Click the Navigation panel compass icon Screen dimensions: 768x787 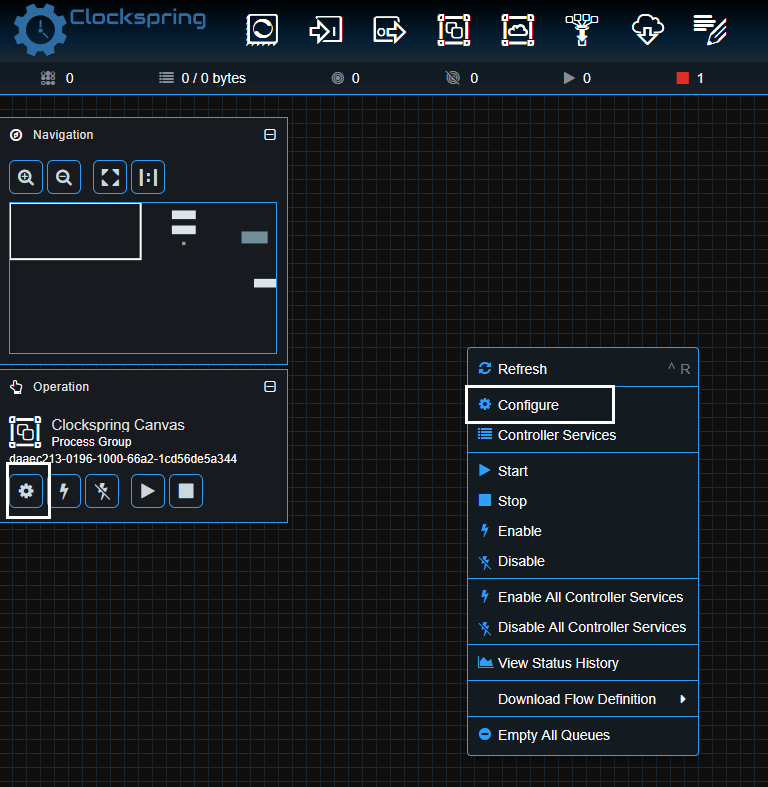coord(16,135)
